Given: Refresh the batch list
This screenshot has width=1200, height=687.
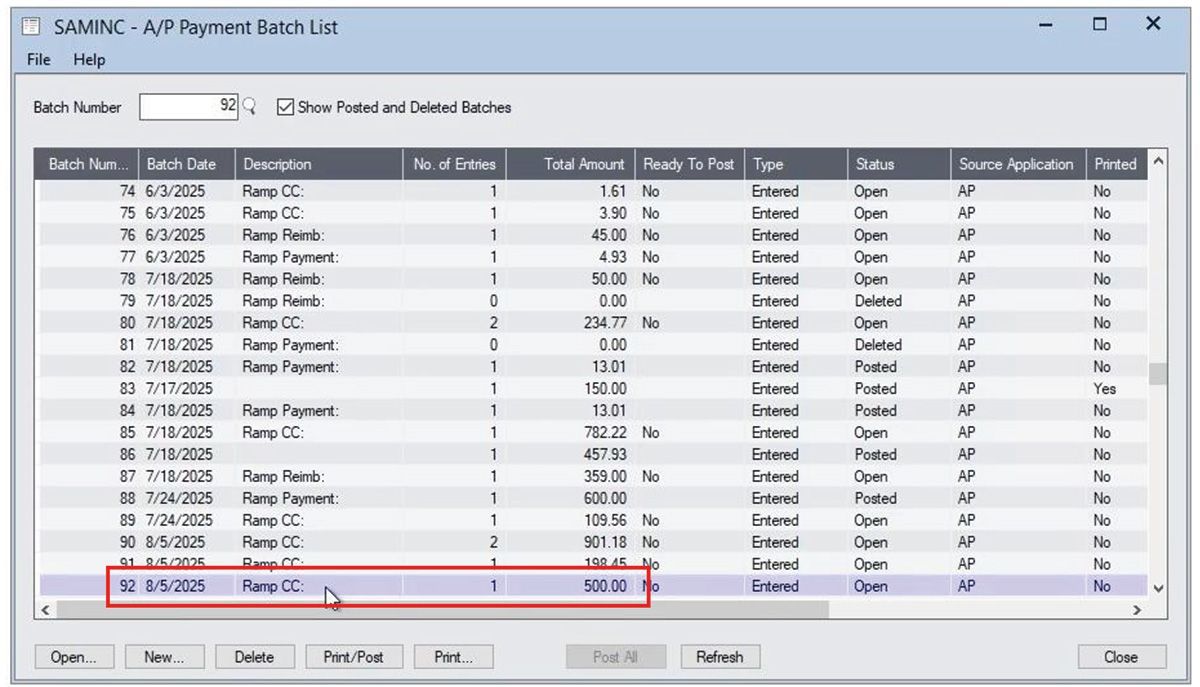Looking at the screenshot, I should coord(720,657).
